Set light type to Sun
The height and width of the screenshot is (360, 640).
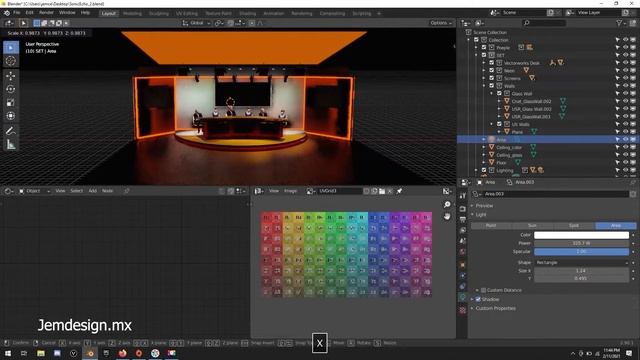(x=533, y=226)
